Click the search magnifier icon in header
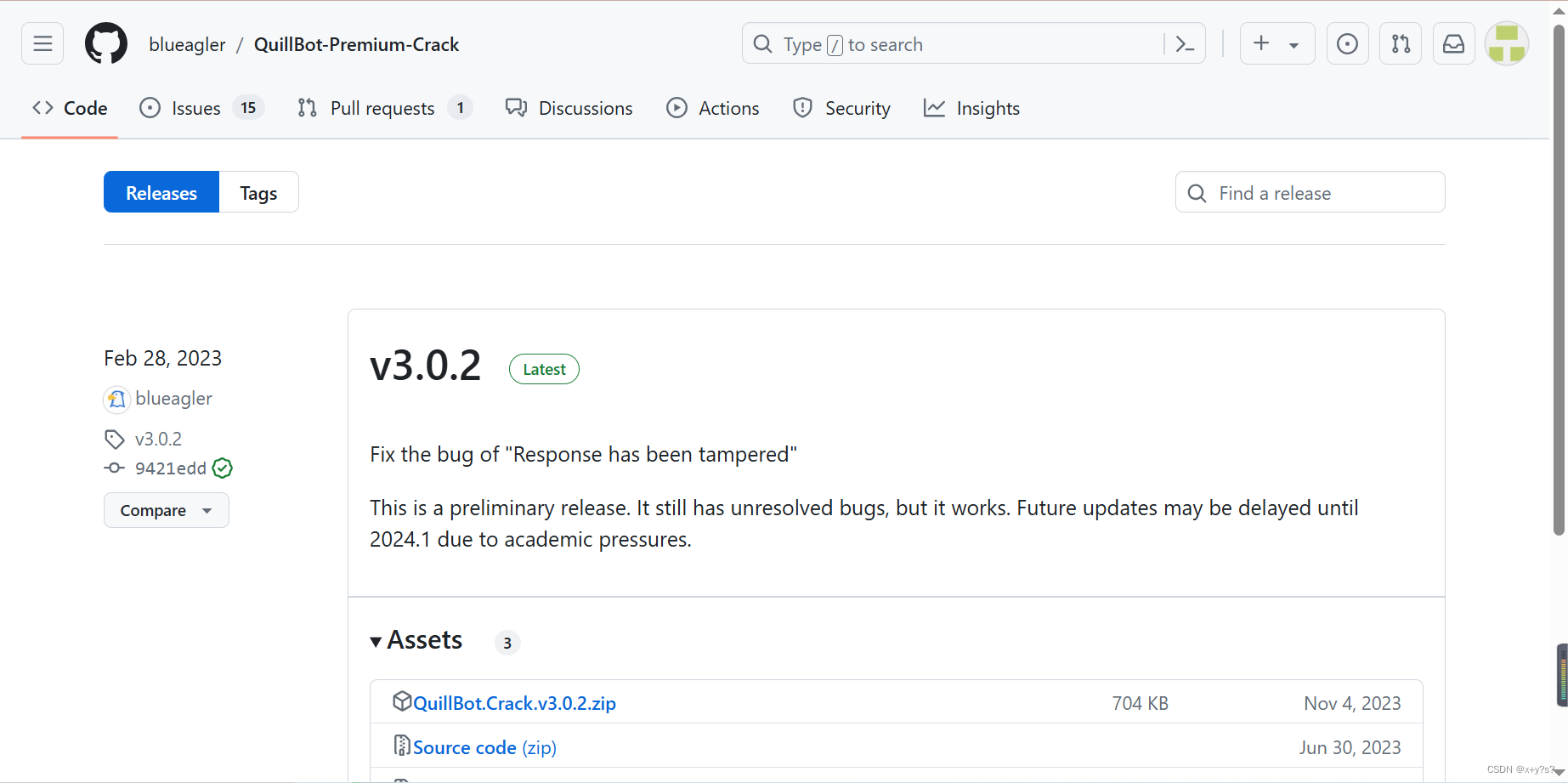Image resolution: width=1568 pixels, height=783 pixels. coord(762,43)
